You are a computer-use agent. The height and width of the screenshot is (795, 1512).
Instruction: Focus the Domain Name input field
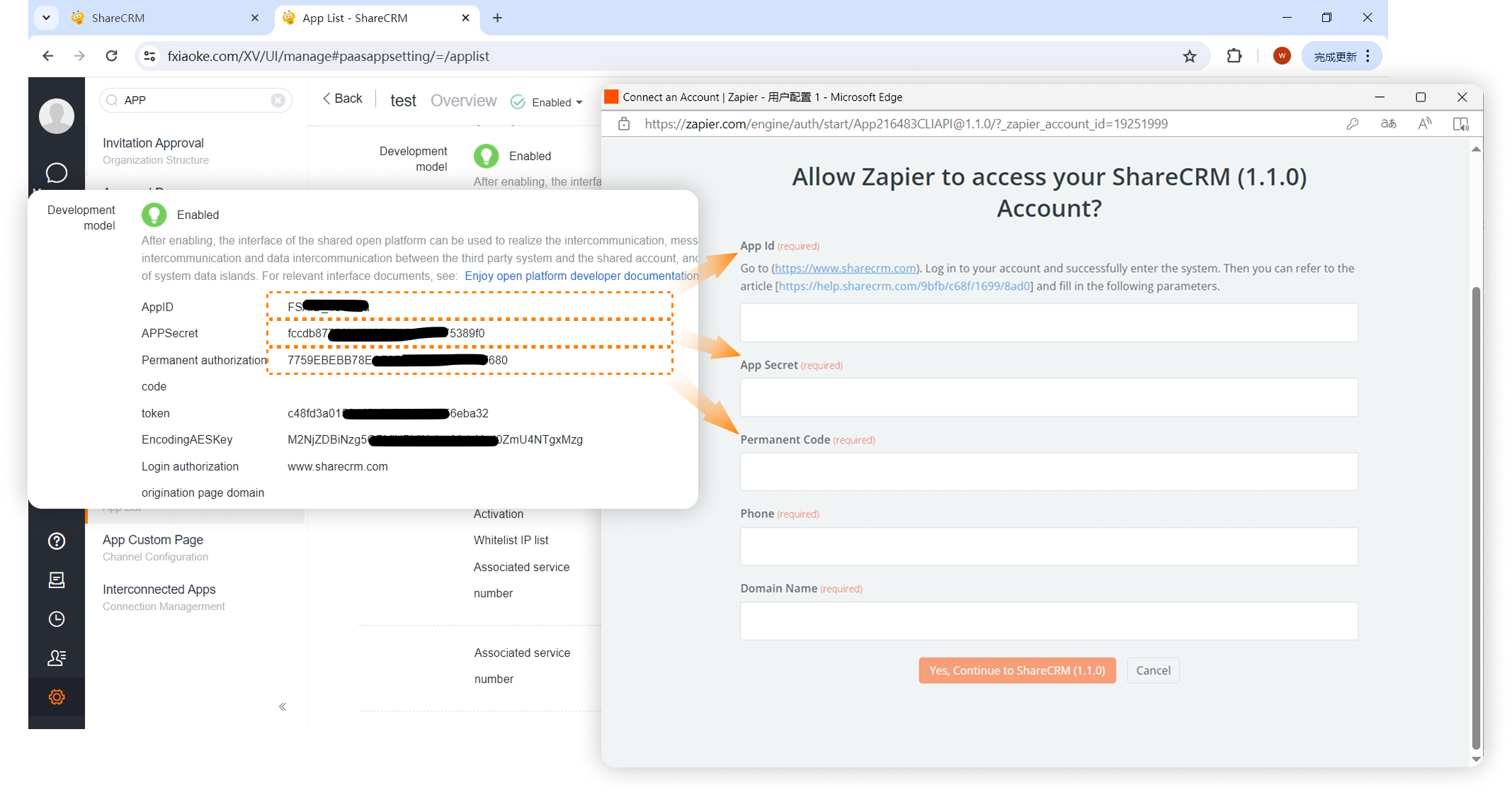pos(1049,621)
